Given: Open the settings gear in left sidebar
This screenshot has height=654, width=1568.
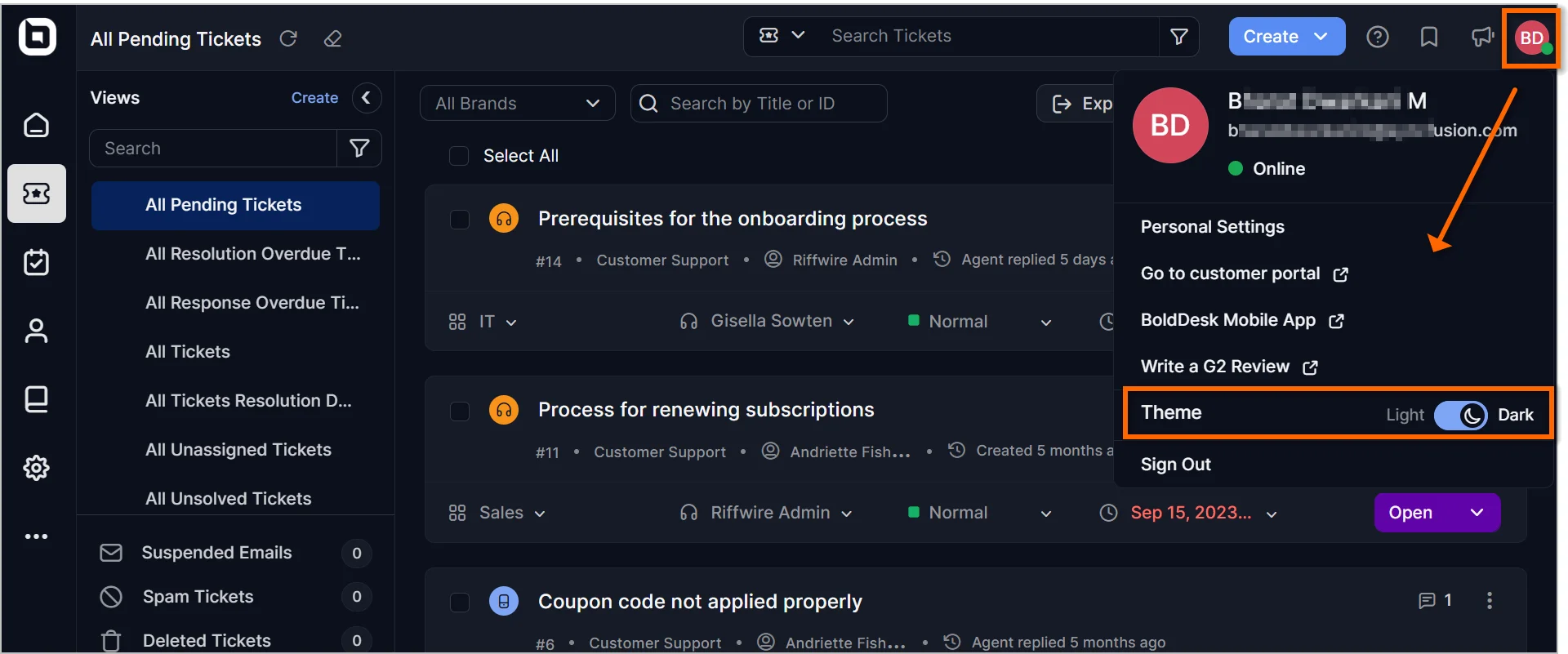Looking at the screenshot, I should click(x=36, y=468).
